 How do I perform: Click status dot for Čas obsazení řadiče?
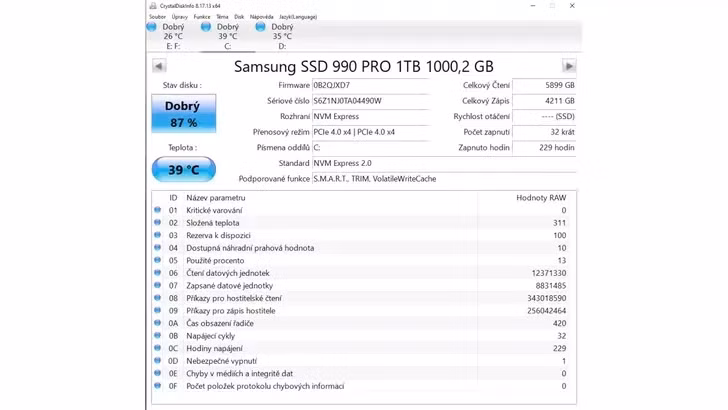click(x=158, y=323)
